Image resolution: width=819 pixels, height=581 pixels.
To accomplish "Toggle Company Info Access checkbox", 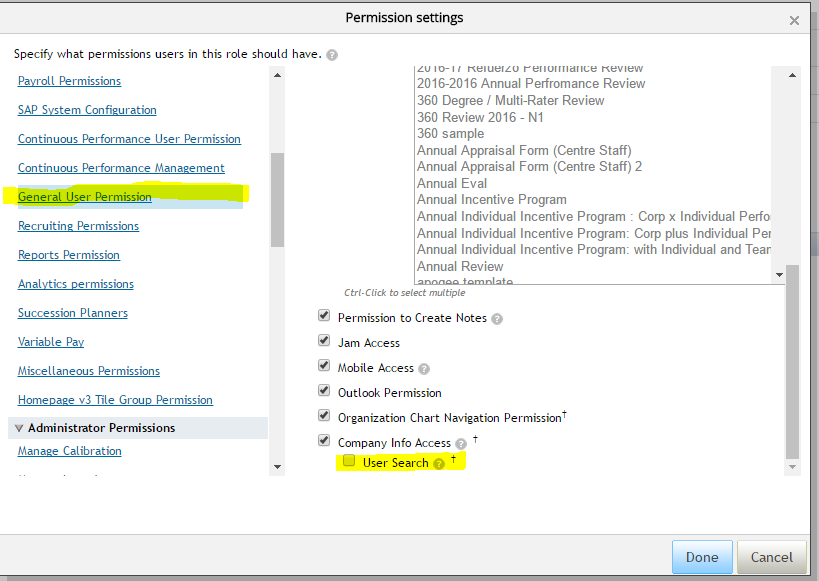I will tap(324, 440).
